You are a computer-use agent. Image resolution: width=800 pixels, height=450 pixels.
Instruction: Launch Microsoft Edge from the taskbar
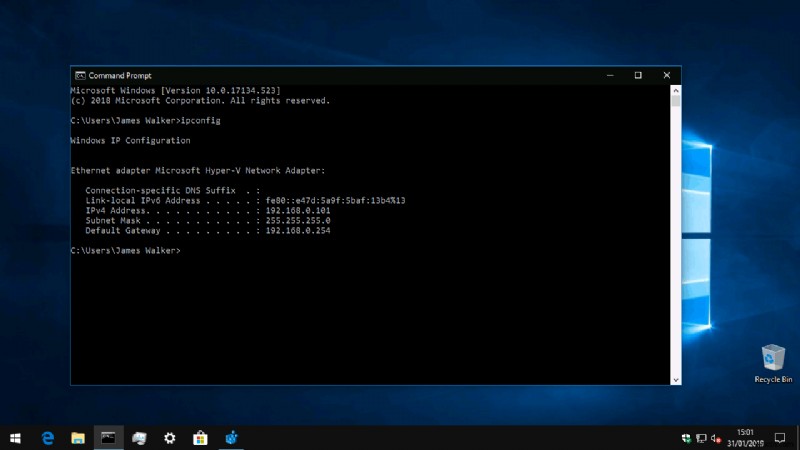pyautogui.click(x=47, y=438)
